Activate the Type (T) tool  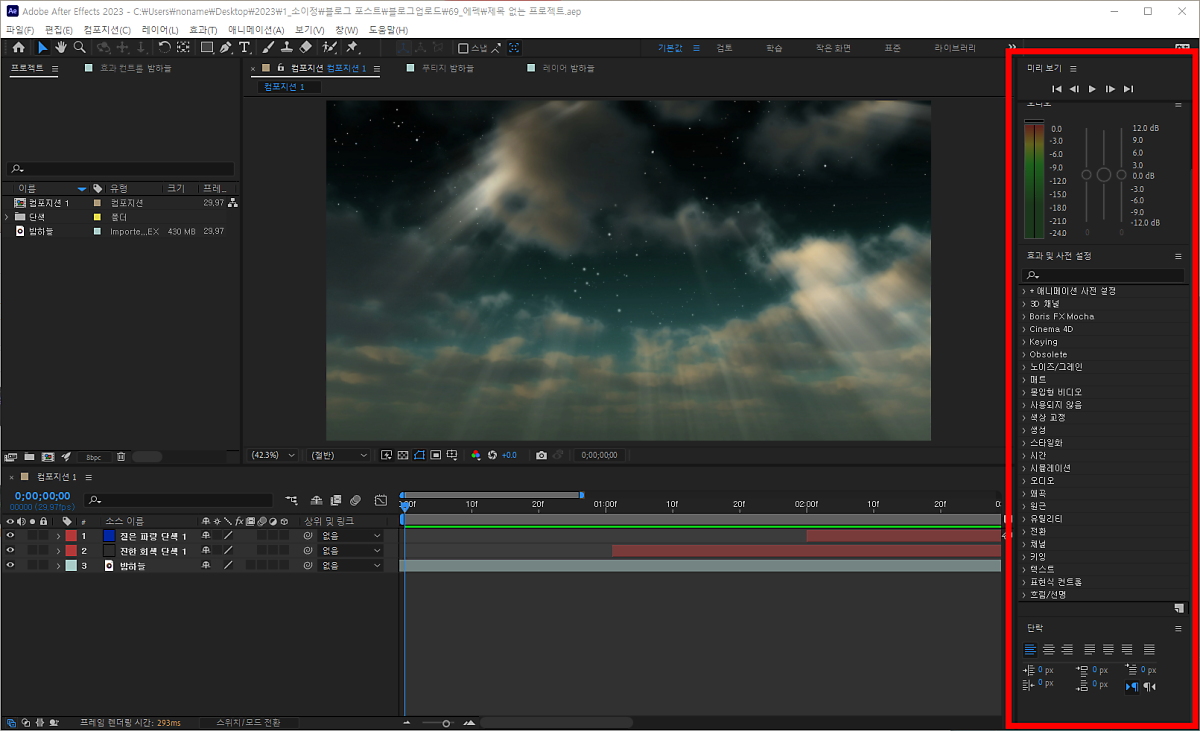click(x=244, y=47)
